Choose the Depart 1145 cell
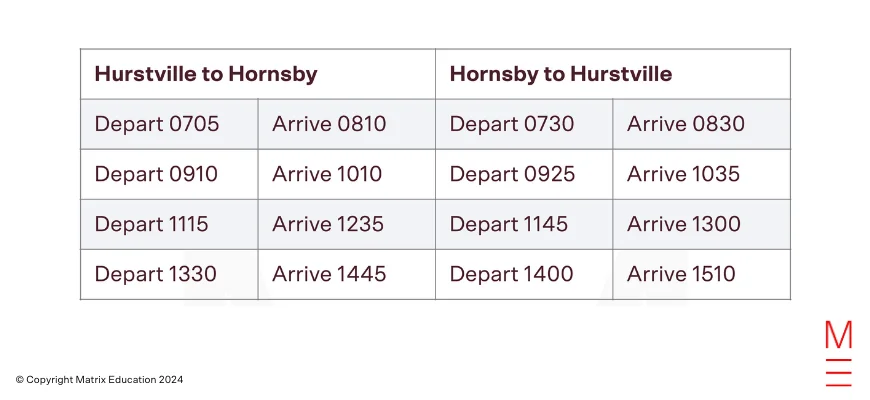This screenshot has height=400, width=870. (x=524, y=224)
